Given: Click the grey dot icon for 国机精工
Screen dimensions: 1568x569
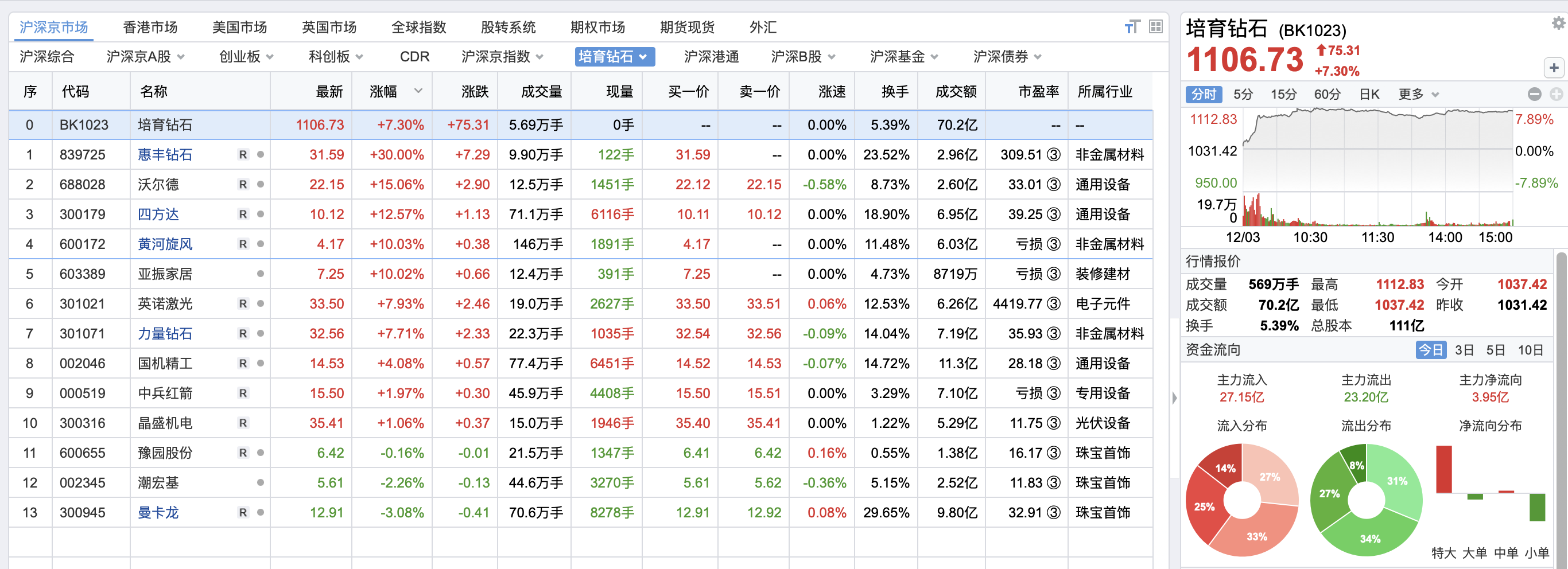Looking at the screenshot, I should click(x=261, y=363).
